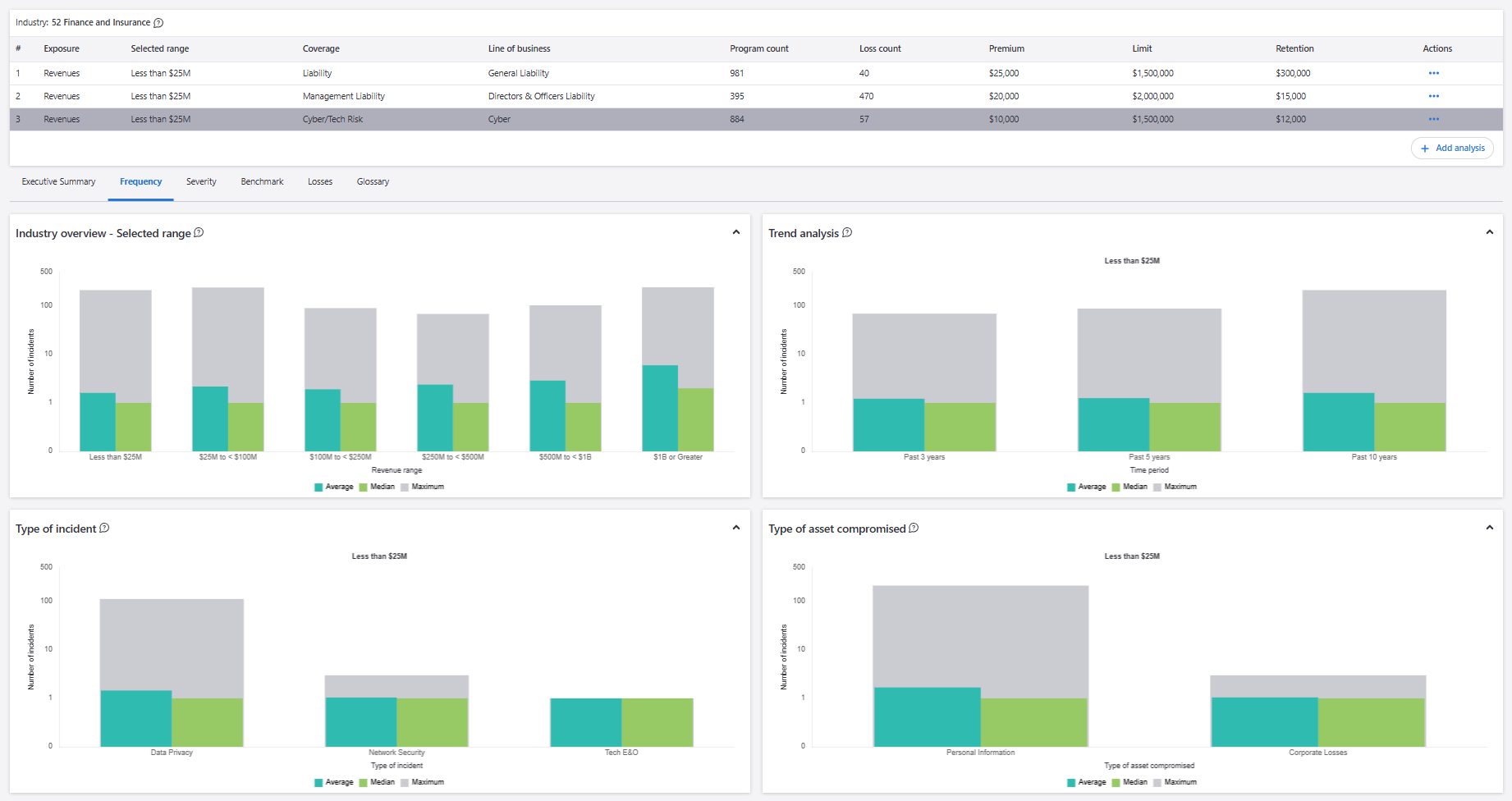Click the Add analysis button
Viewport: 1512px width, 801px height.
1452,149
